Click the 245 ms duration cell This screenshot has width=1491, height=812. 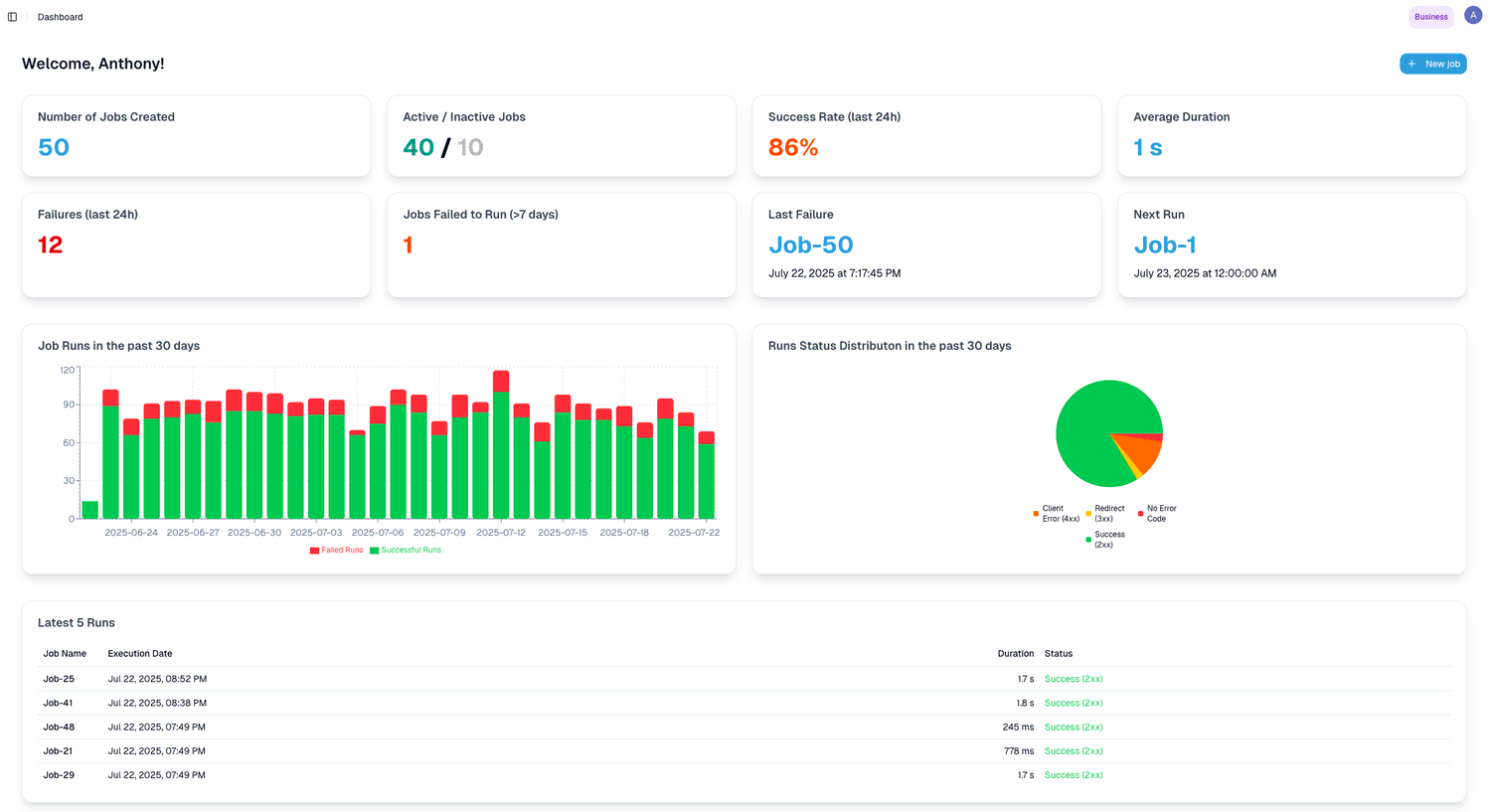click(x=1018, y=728)
